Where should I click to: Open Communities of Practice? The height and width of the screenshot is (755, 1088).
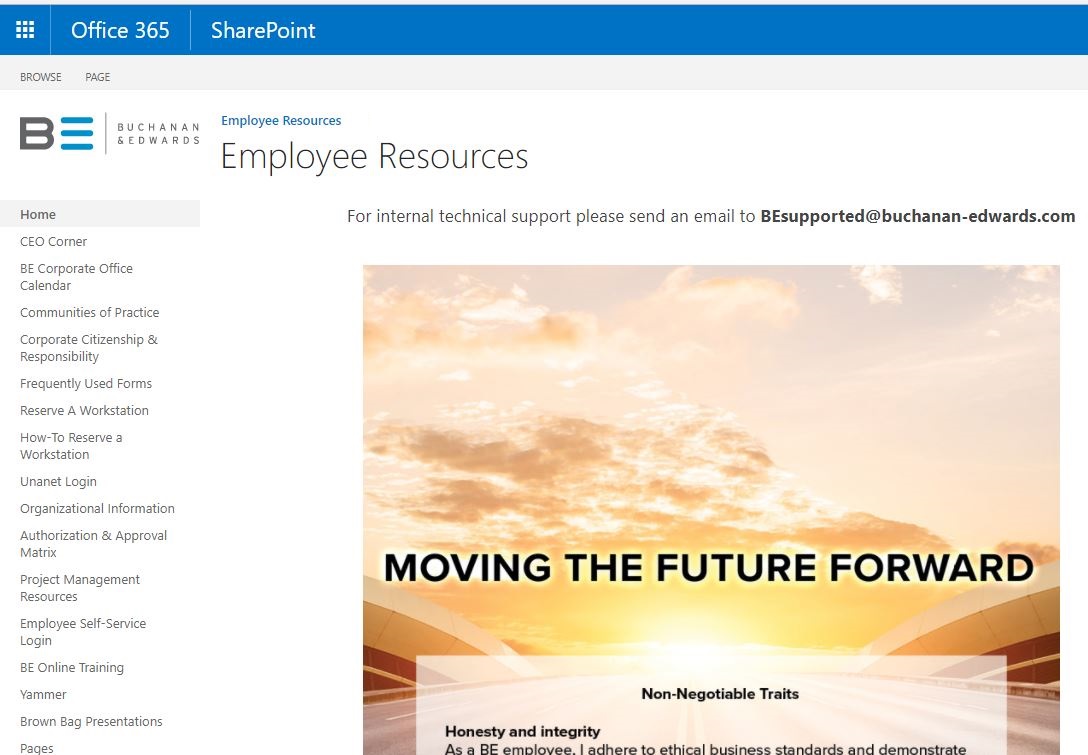click(x=89, y=312)
